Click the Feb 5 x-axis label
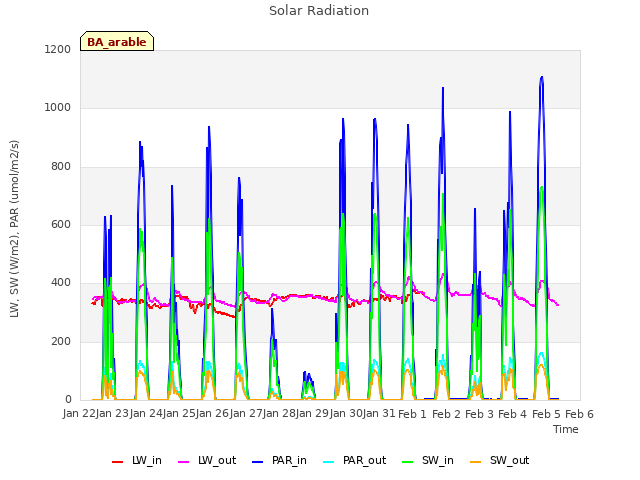 [x=546, y=414]
